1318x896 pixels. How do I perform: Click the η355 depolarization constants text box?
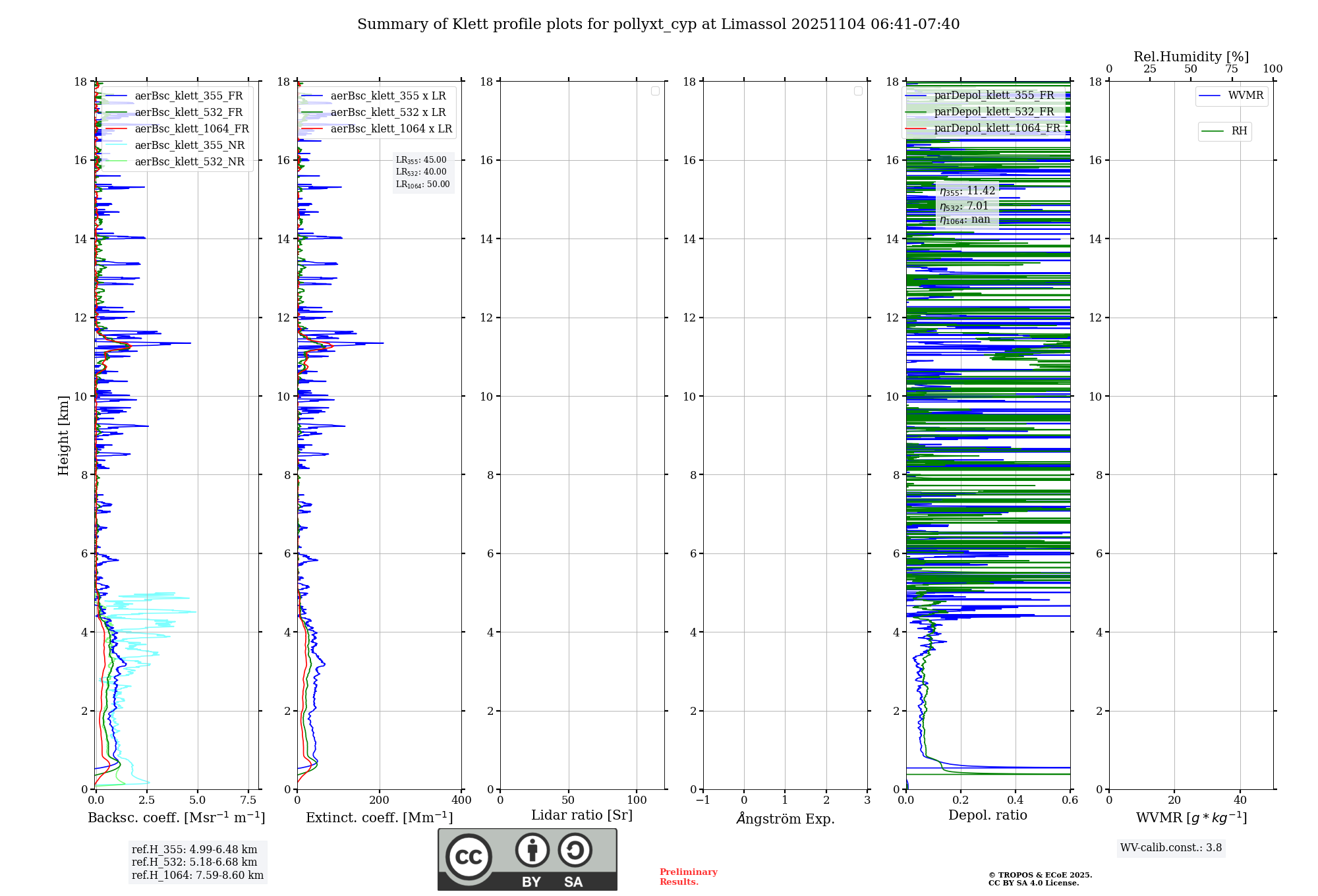(x=967, y=206)
